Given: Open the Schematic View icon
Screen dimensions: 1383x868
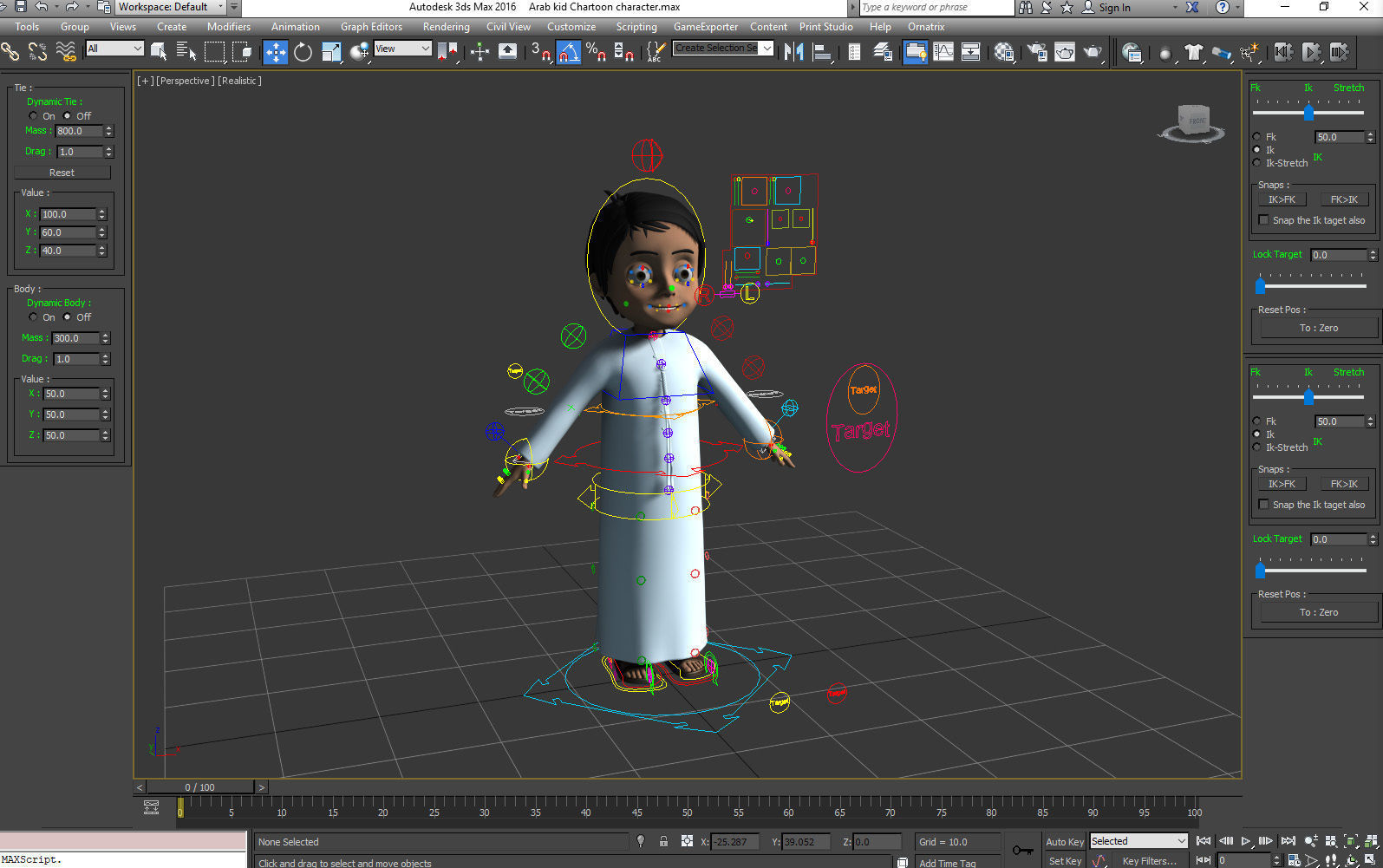Looking at the screenshot, I should click(x=971, y=52).
